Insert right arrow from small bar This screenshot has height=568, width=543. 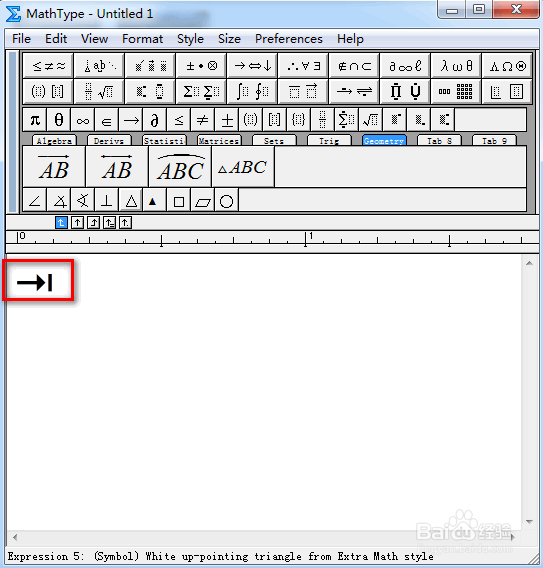(130, 120)
